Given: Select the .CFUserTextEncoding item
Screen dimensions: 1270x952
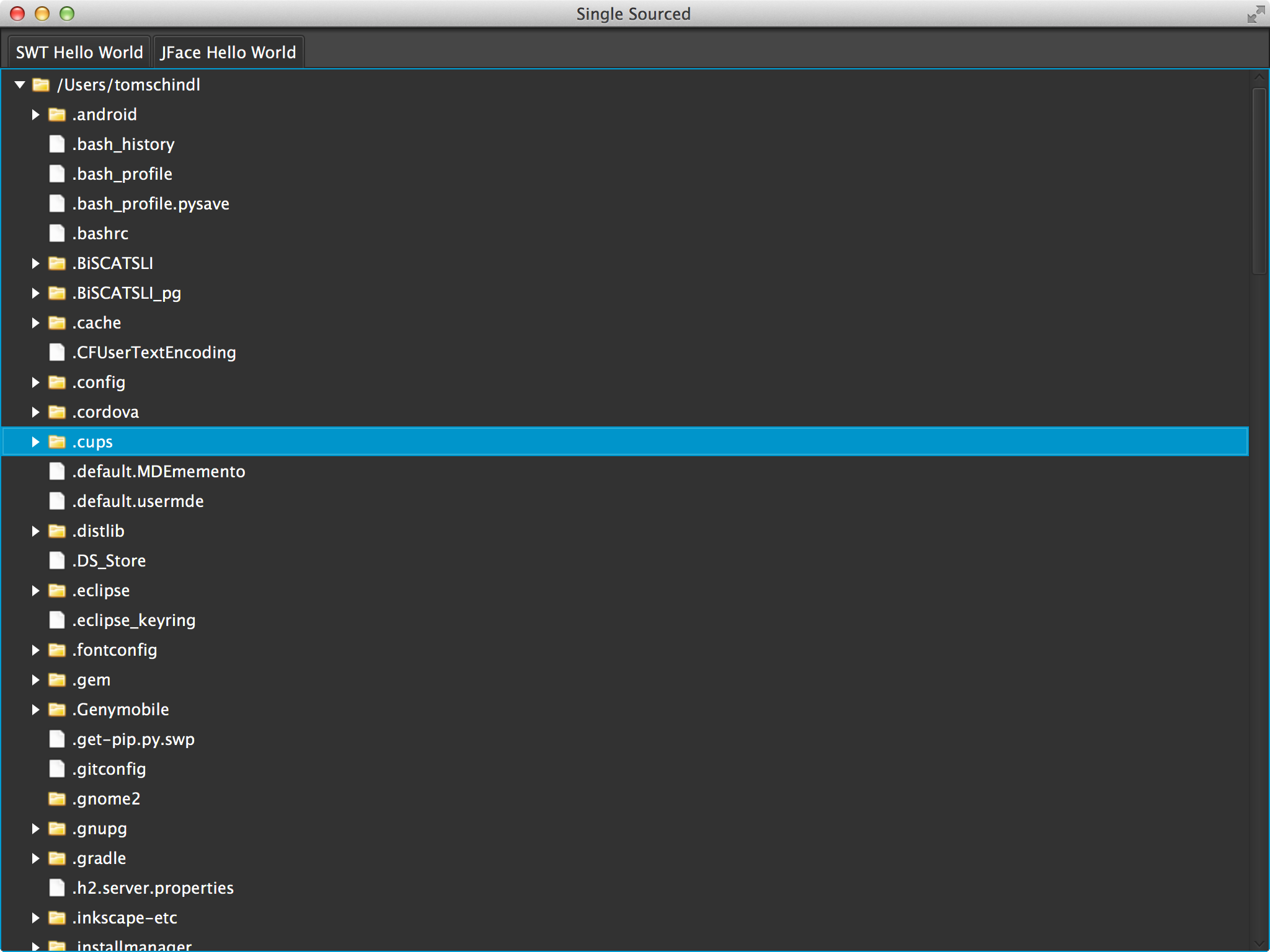Looking at the screenshot, I should pyautogui.click(x=154, y=353).
